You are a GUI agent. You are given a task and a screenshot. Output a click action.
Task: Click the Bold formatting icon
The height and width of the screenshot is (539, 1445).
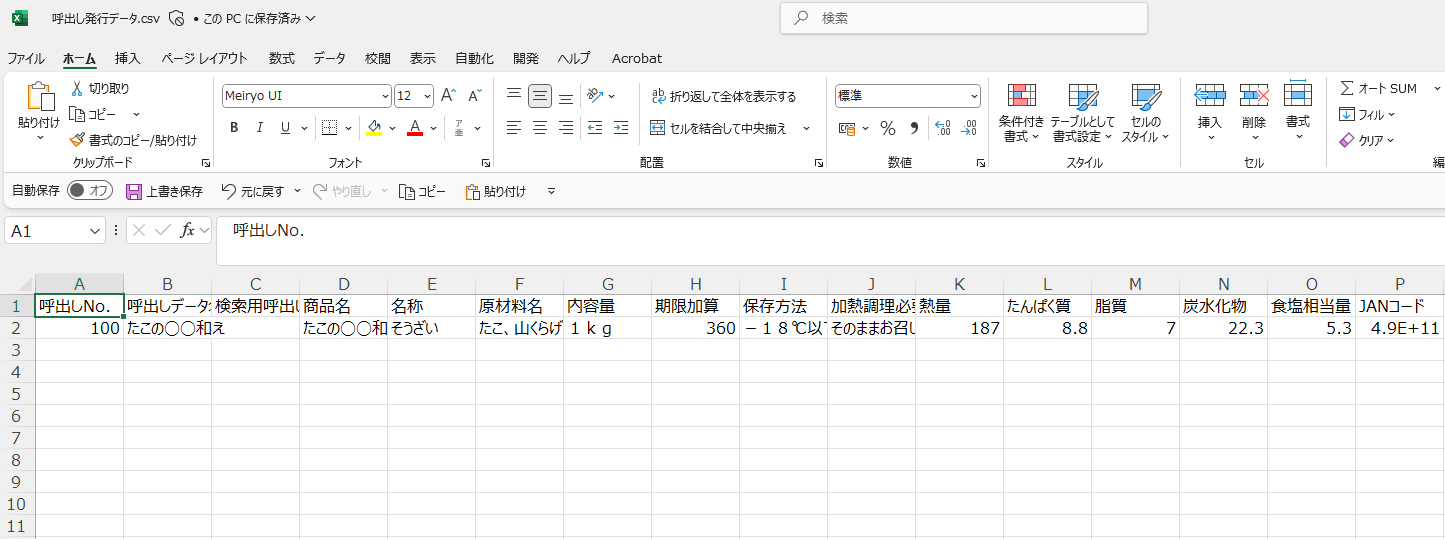coord(234,128)
